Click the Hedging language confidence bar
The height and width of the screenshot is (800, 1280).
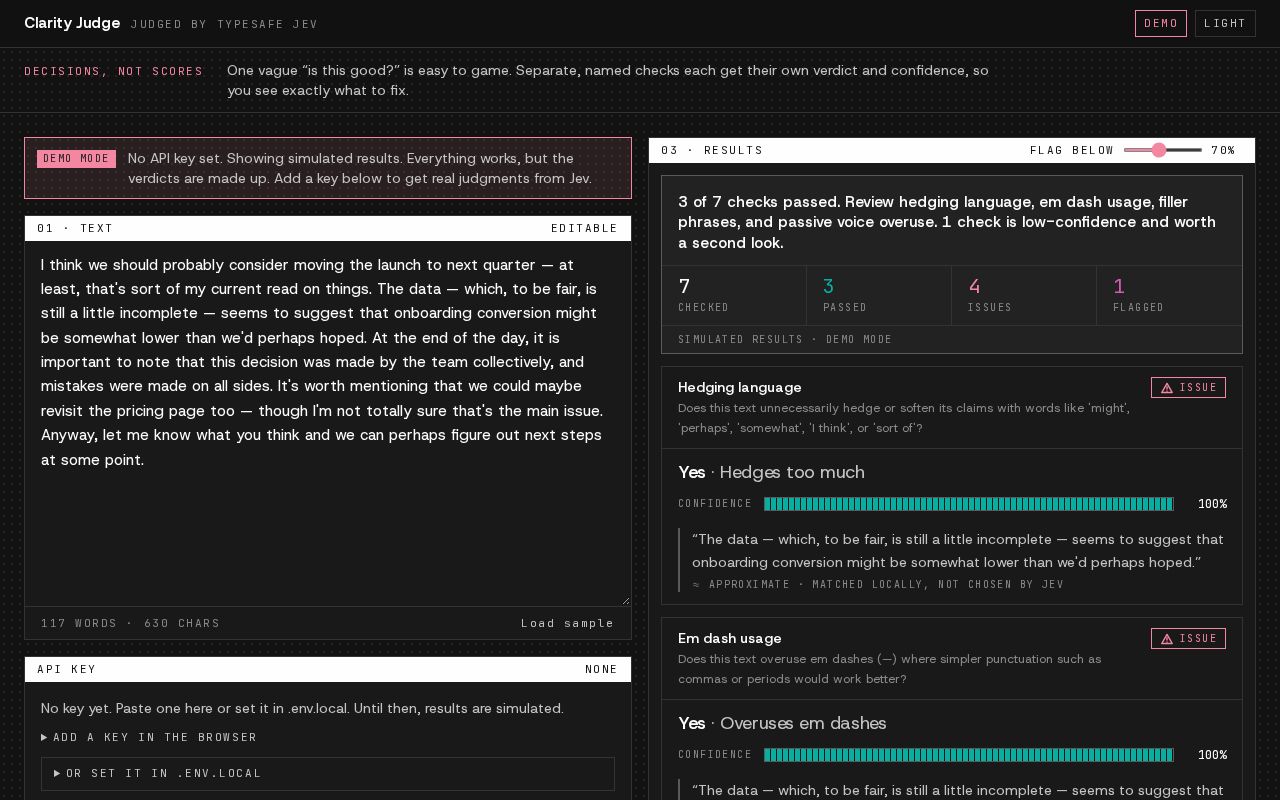coord(969,504)
